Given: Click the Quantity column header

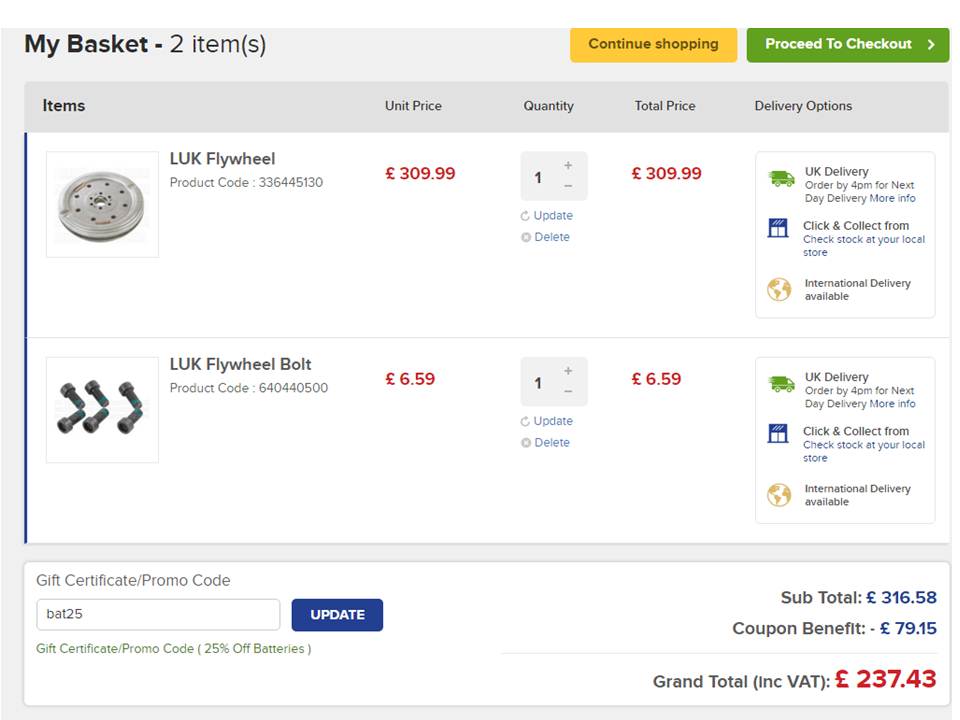Looking at the screenshot, I should point(549,106).
